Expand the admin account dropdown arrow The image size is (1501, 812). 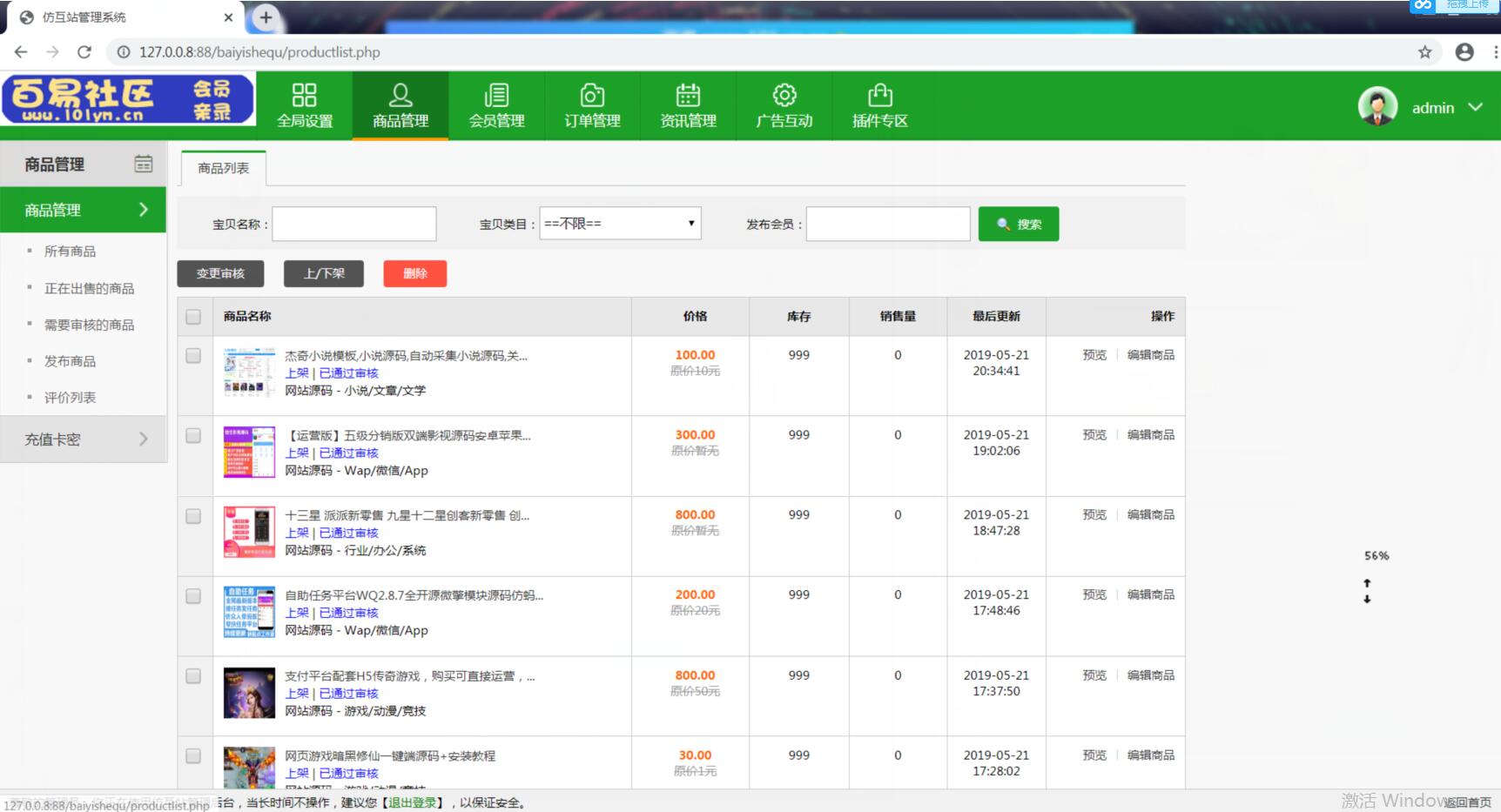point(1475,107)
